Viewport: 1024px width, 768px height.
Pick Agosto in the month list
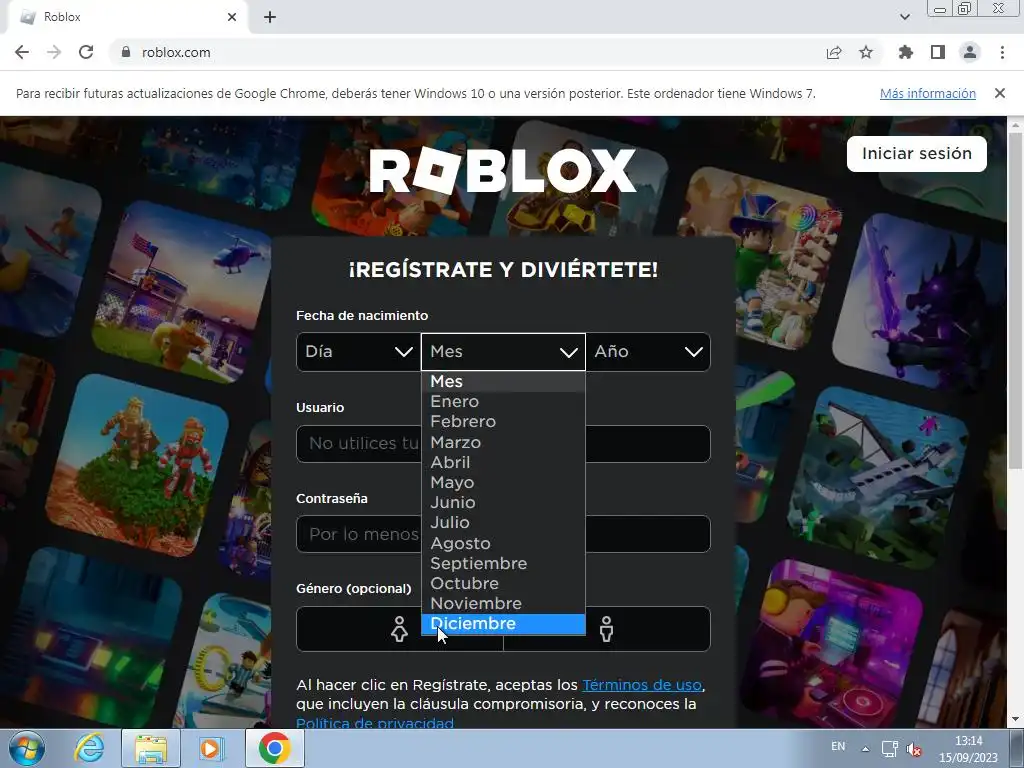pyautogui.click(x=504, y=543)
